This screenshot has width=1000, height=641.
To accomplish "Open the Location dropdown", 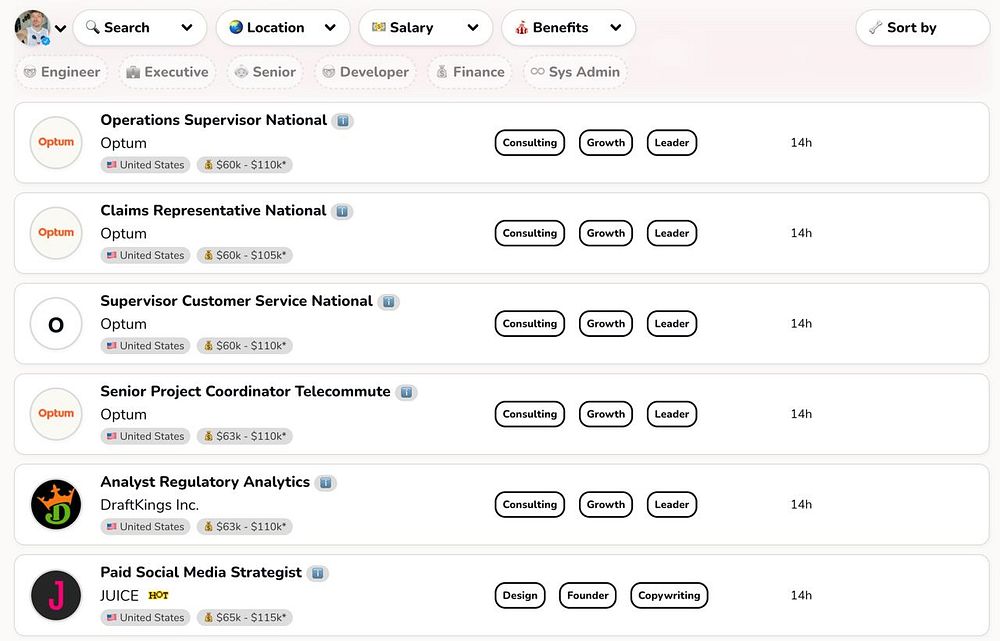I will tap(282, 28).
